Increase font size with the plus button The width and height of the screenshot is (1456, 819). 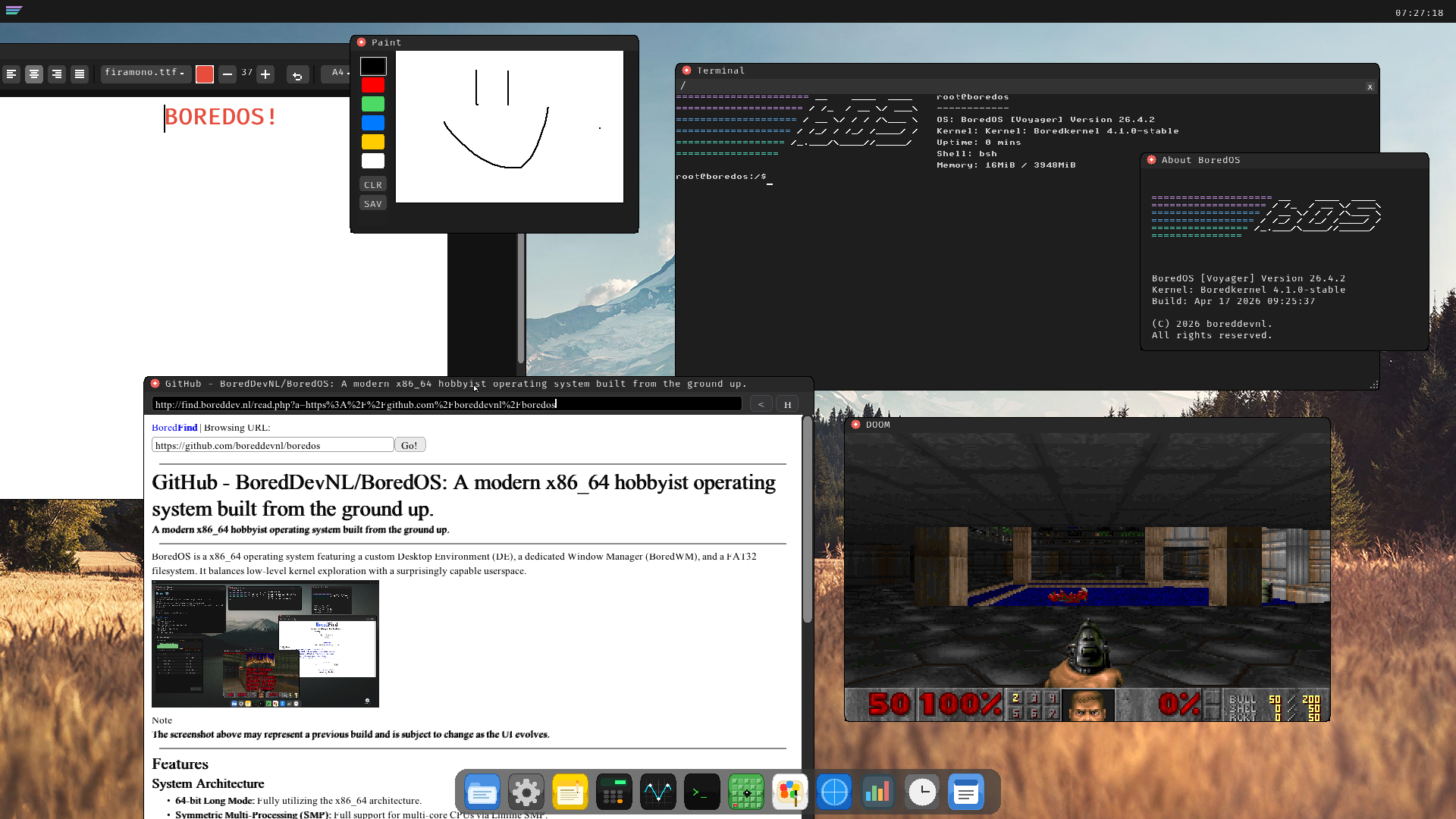coord(265,74)
